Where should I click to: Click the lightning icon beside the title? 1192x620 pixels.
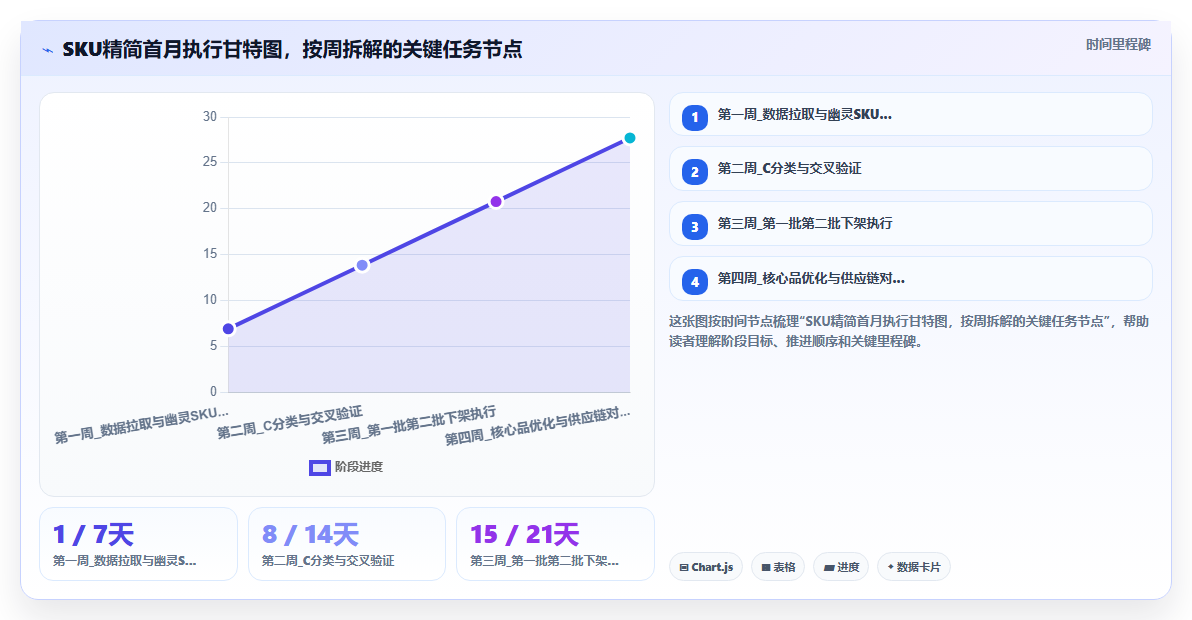coord(48,50)
